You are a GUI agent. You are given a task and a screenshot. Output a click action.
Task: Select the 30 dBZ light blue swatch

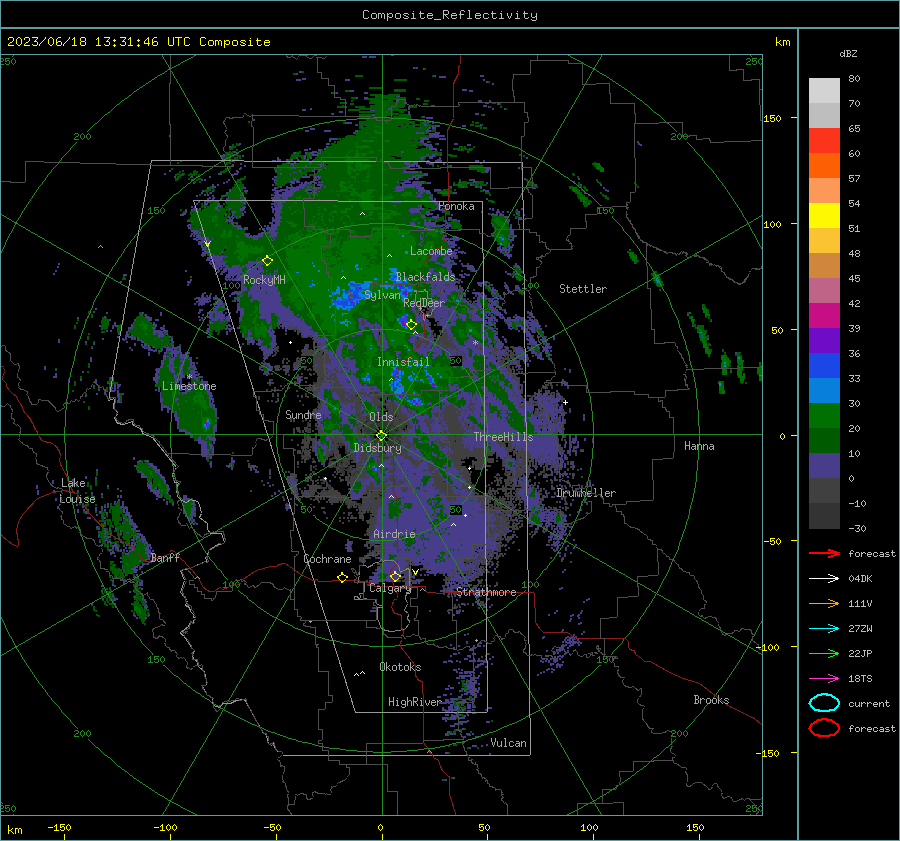824,391
